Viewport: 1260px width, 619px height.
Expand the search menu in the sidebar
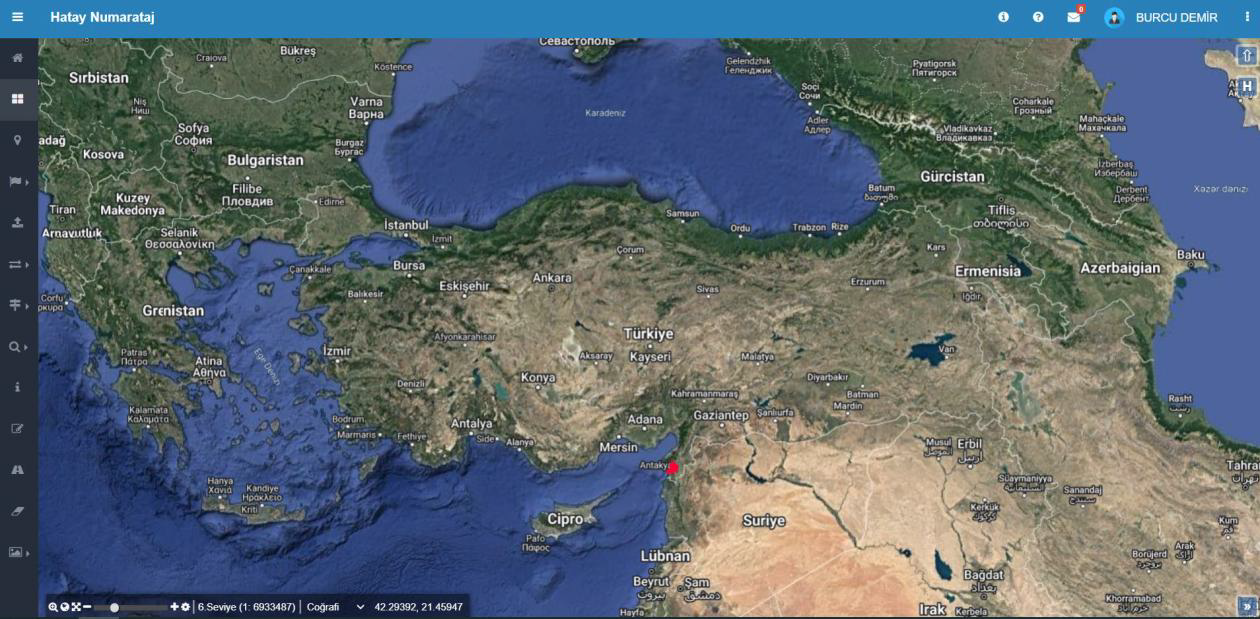(x=17, y=346)
